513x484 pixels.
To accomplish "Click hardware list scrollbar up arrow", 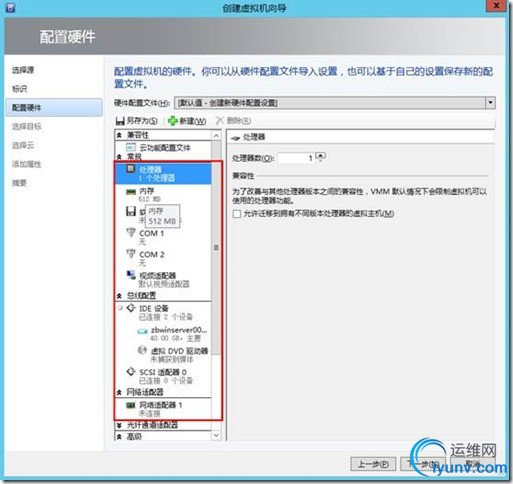I will (216, 135).
